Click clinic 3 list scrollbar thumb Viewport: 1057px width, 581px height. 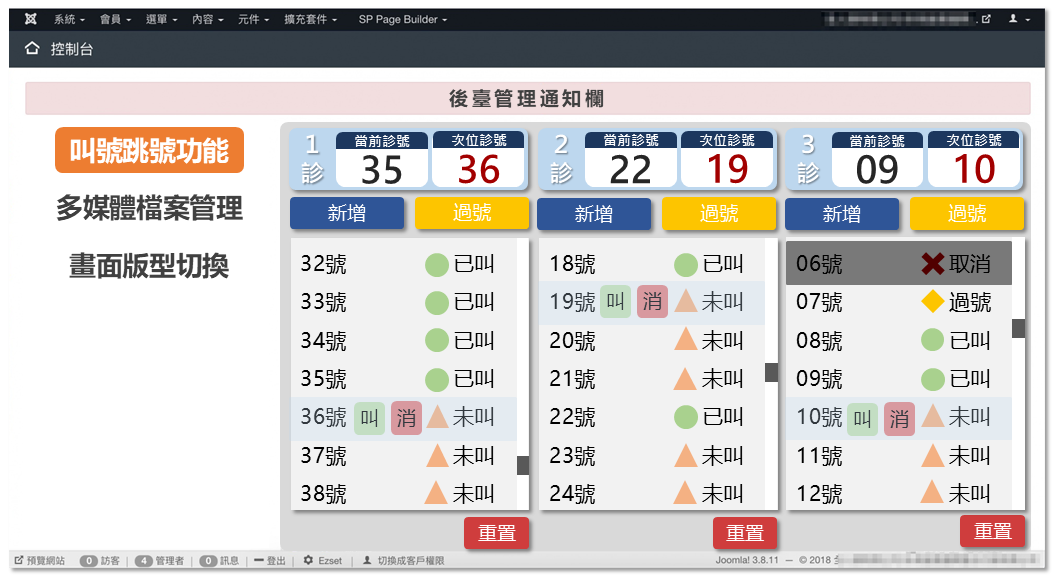(1019, 328)
